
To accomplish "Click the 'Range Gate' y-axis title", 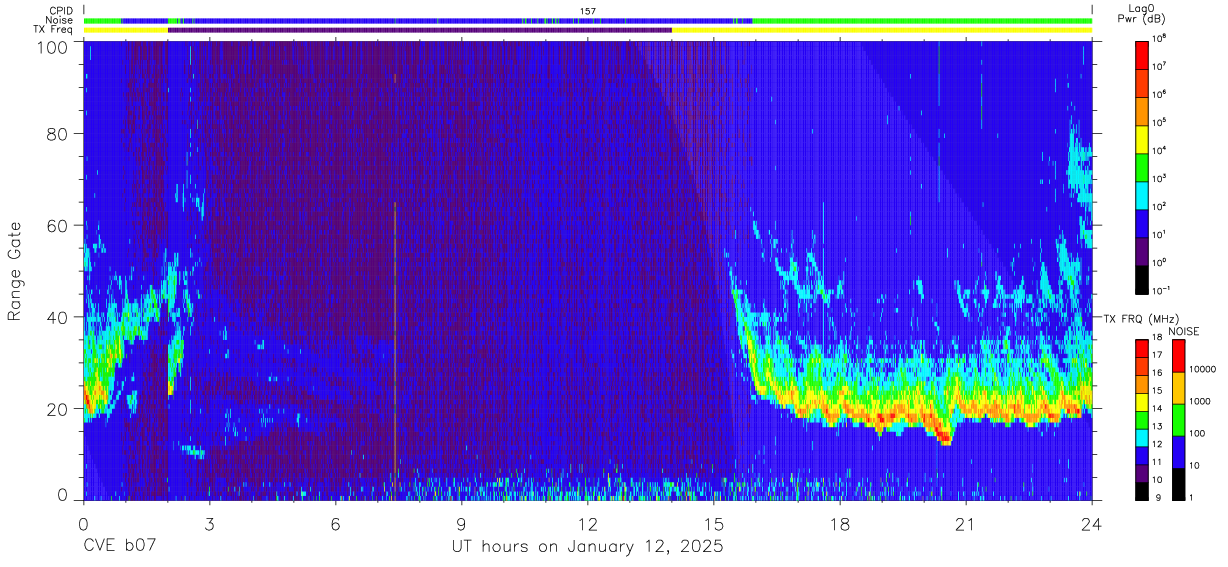I will click(15, 270).
